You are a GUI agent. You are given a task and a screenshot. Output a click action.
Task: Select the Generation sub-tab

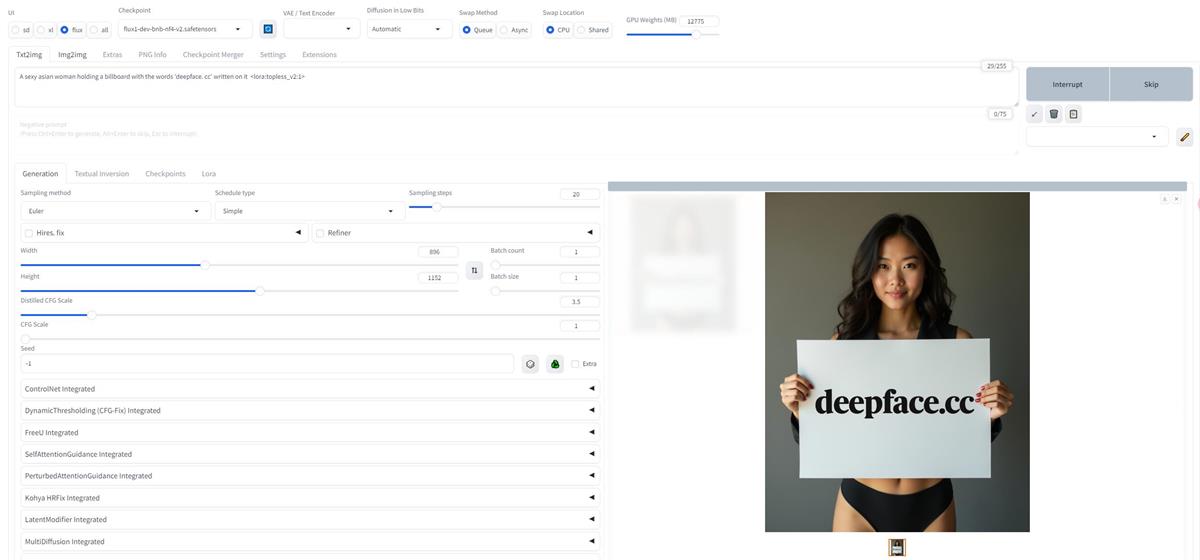[x=40, y=174]
